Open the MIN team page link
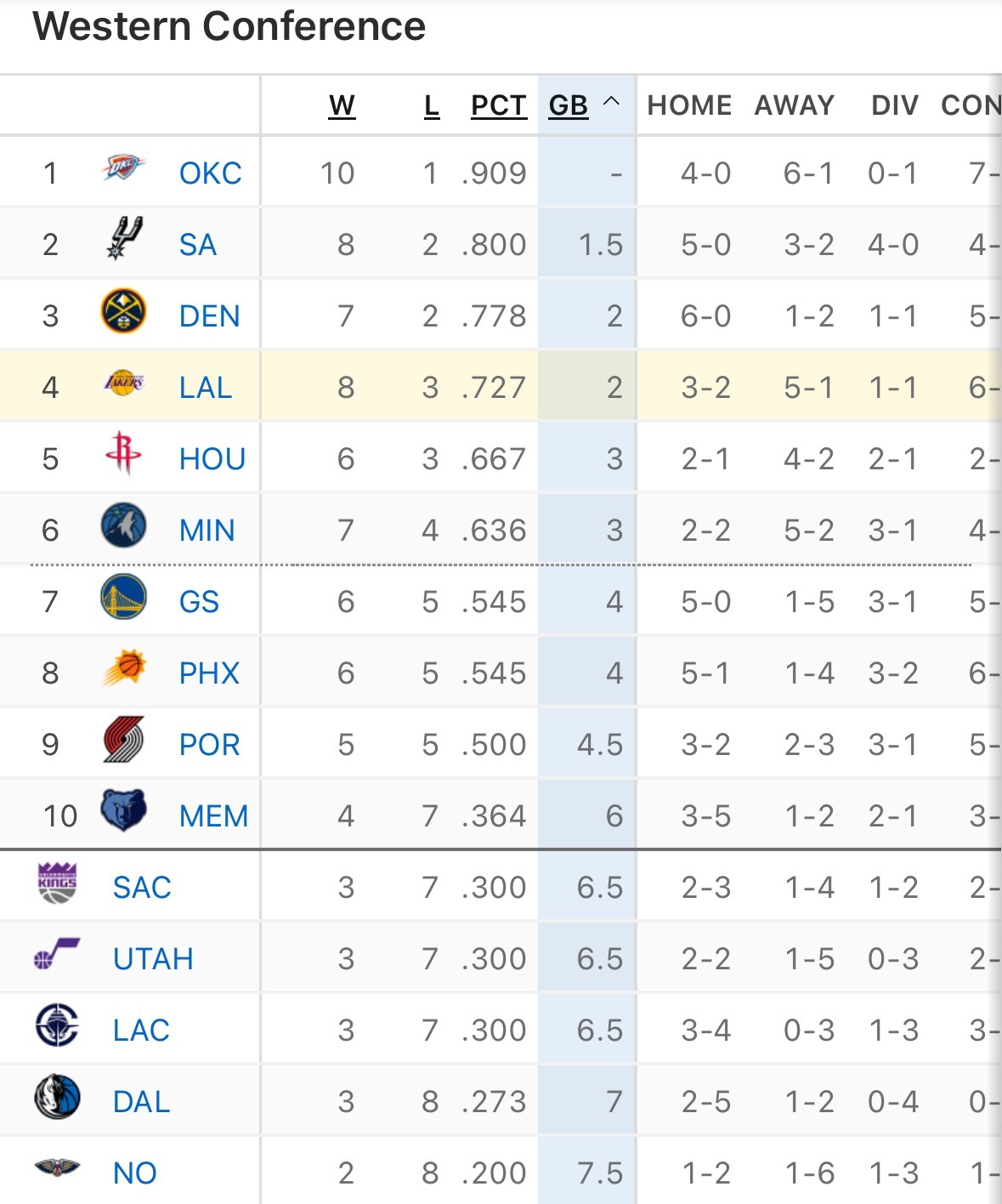1002x1204 pixels. 207,531
